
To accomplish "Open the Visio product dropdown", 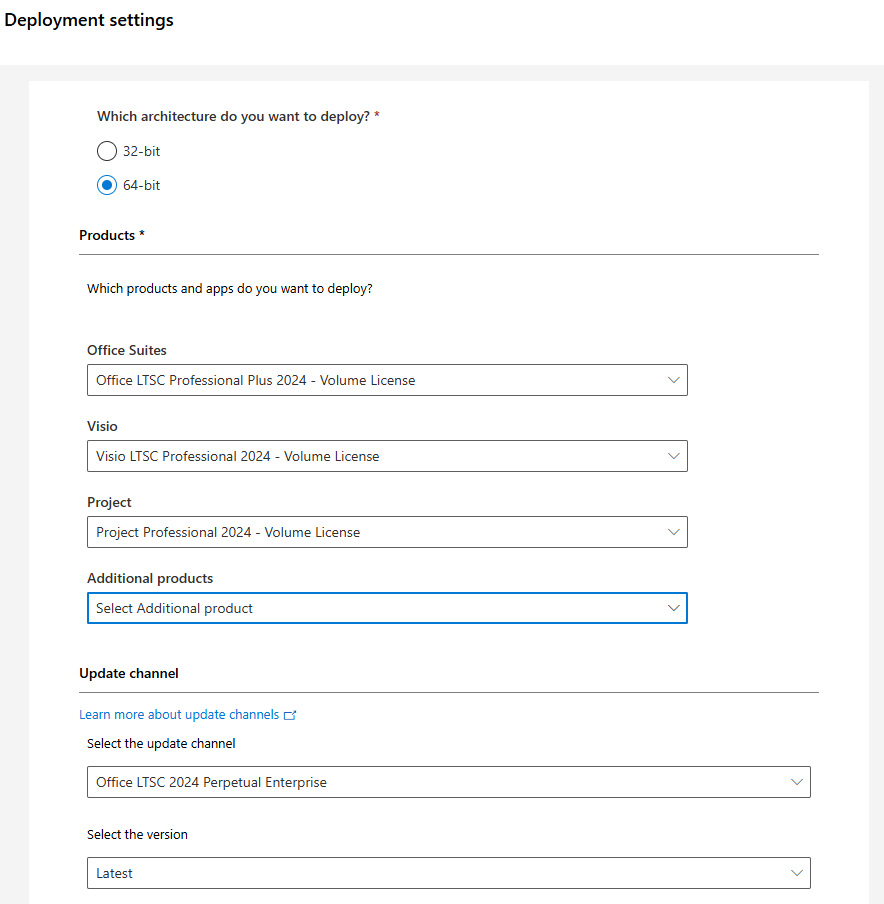I will (387, 456).
